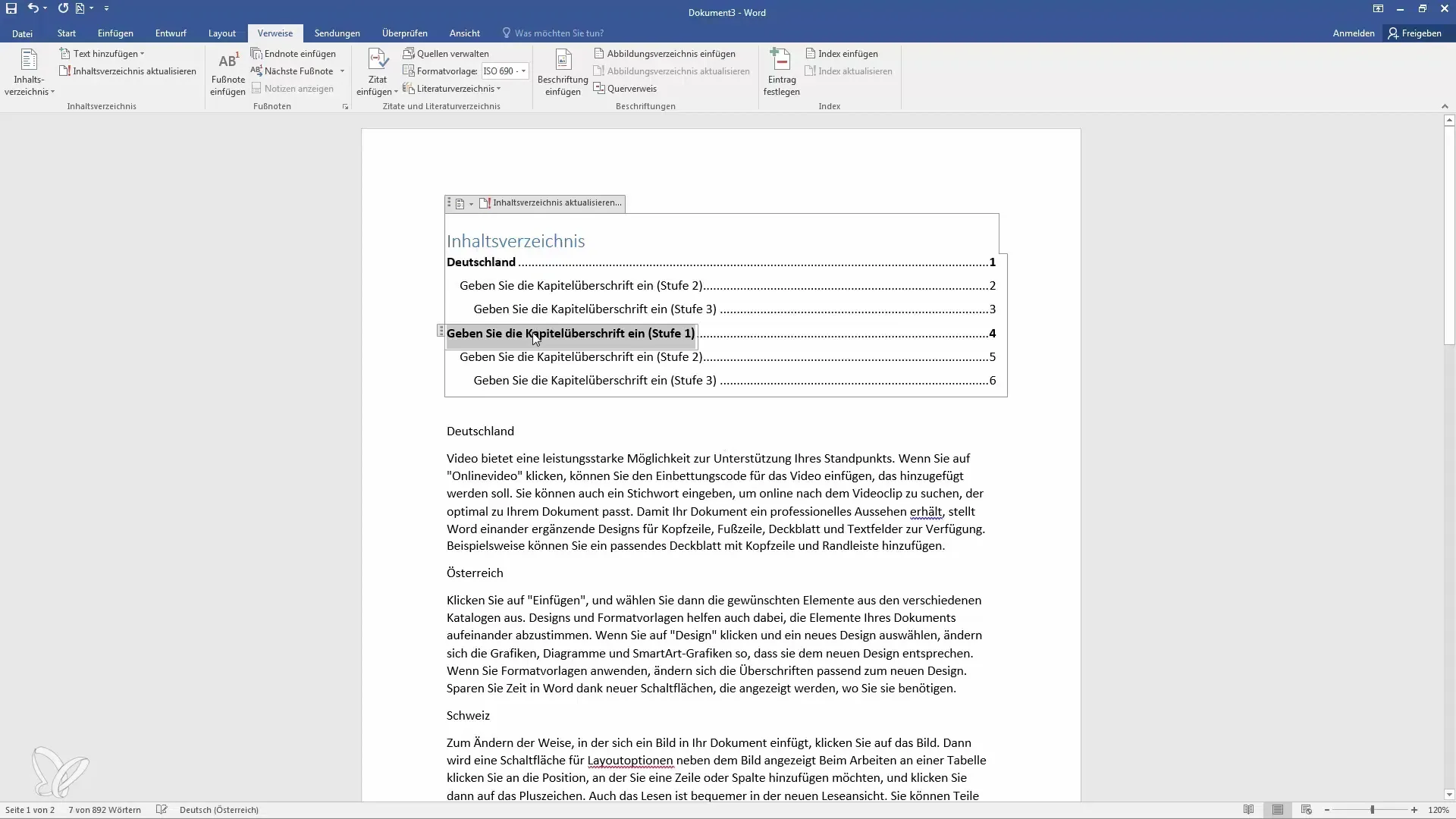Switch to Print Layout view

(x=1278, y=810)
